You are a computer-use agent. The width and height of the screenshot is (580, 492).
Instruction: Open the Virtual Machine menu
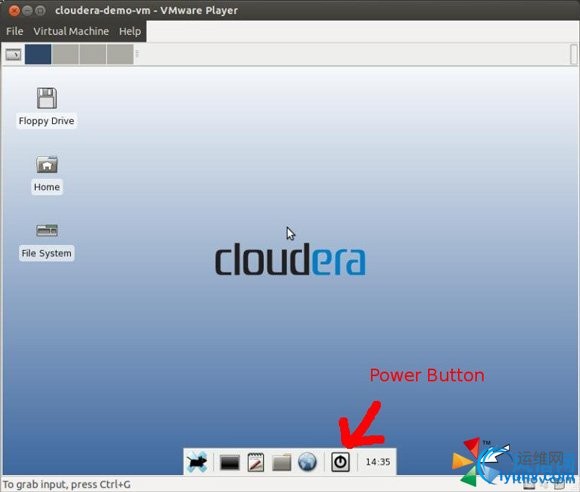click(x=71, y=31)
